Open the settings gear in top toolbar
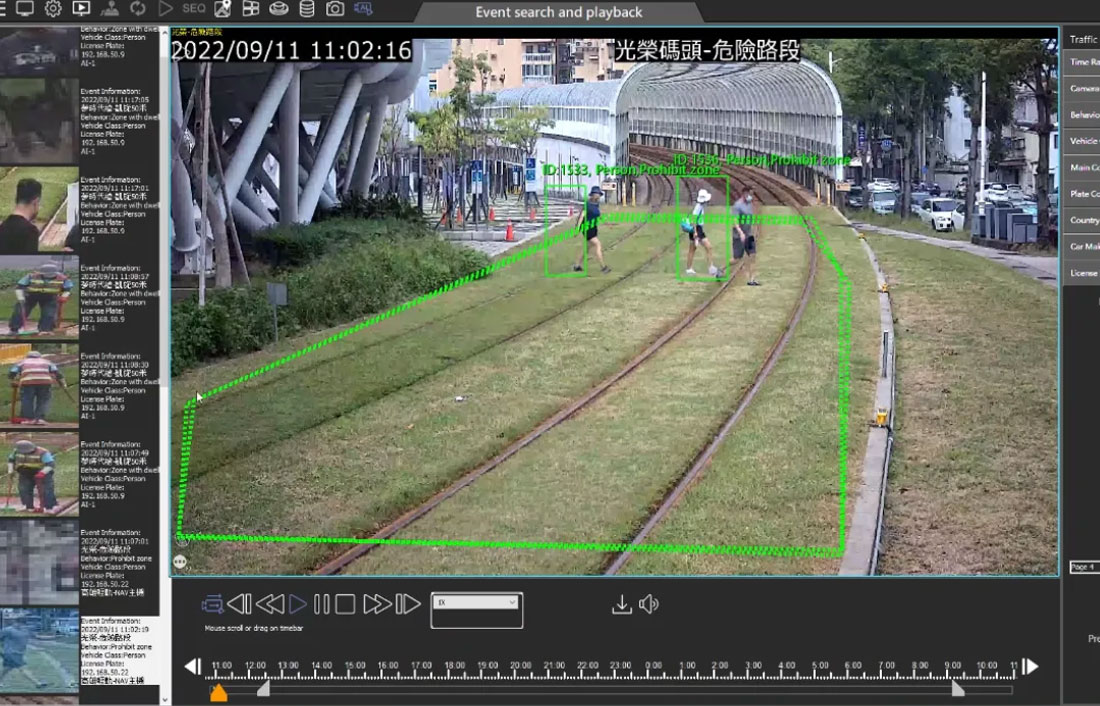The width and height of the screenshot is (1100, 706). click(53, 9)
